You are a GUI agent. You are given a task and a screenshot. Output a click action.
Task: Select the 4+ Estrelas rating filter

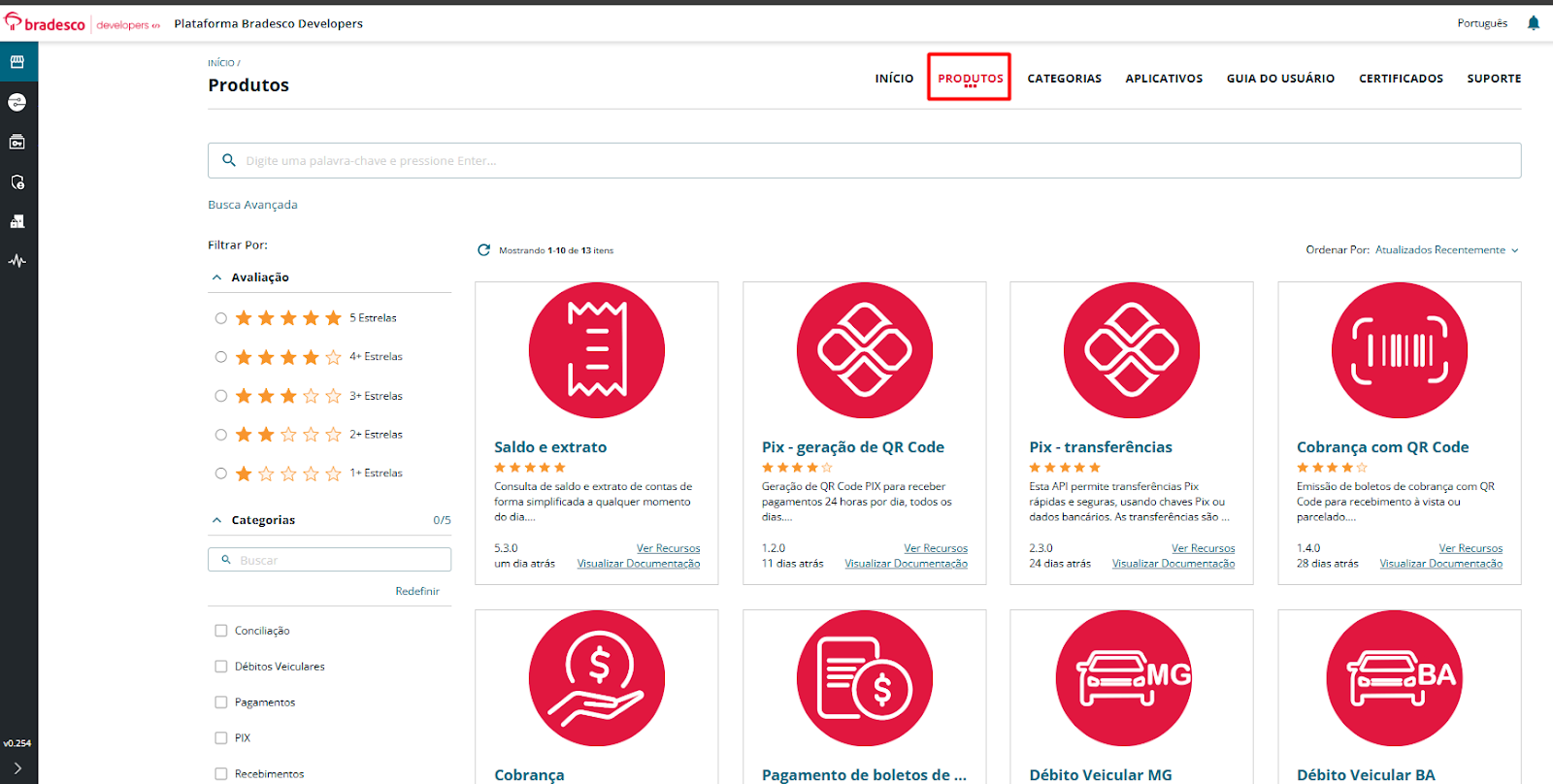[x=221, y=357]
